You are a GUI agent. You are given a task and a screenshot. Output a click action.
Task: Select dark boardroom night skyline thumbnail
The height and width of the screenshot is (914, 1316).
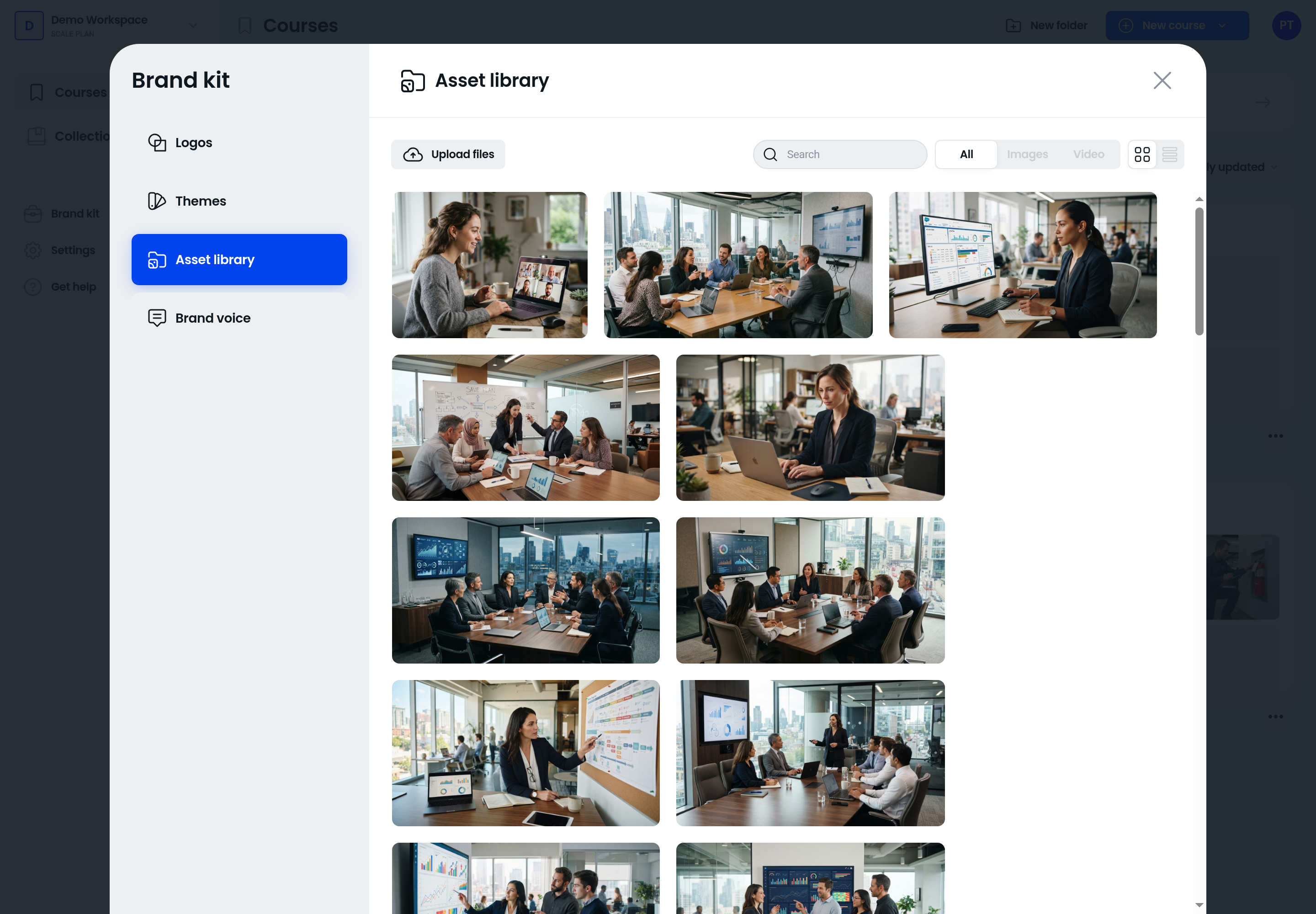(525, 590)
